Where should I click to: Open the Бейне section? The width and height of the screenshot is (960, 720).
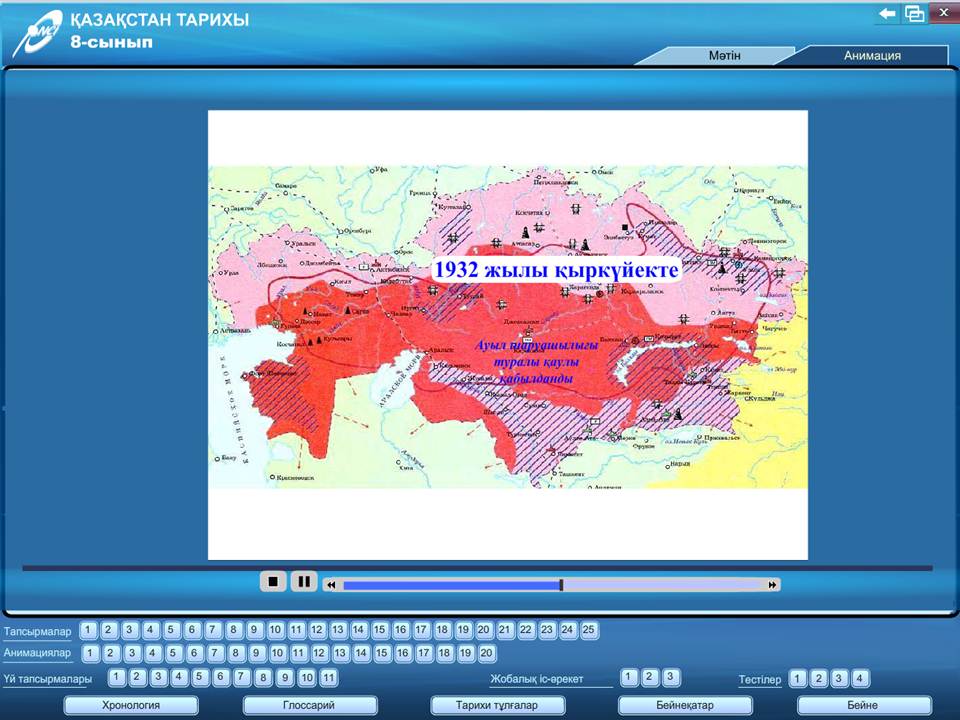click(x=863, y=705)
